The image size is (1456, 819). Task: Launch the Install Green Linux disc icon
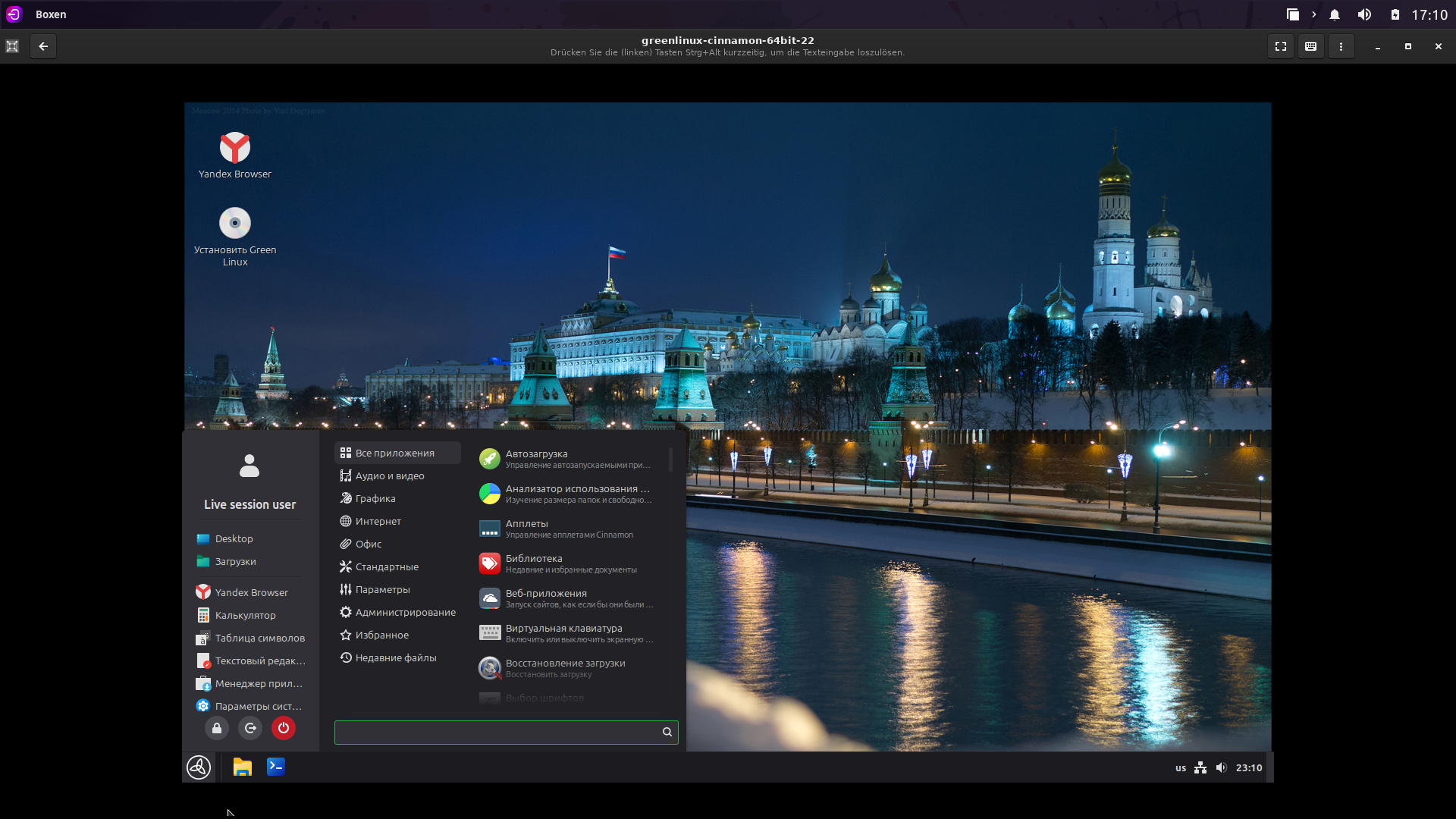[235, 224]
